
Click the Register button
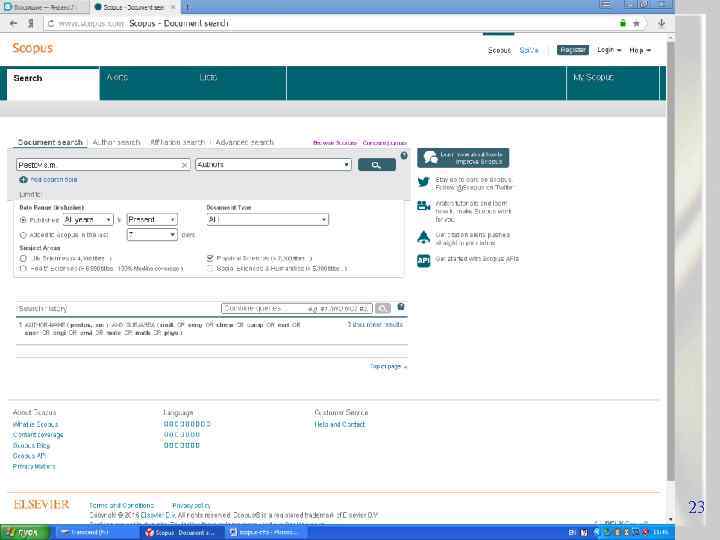[573, 50]
